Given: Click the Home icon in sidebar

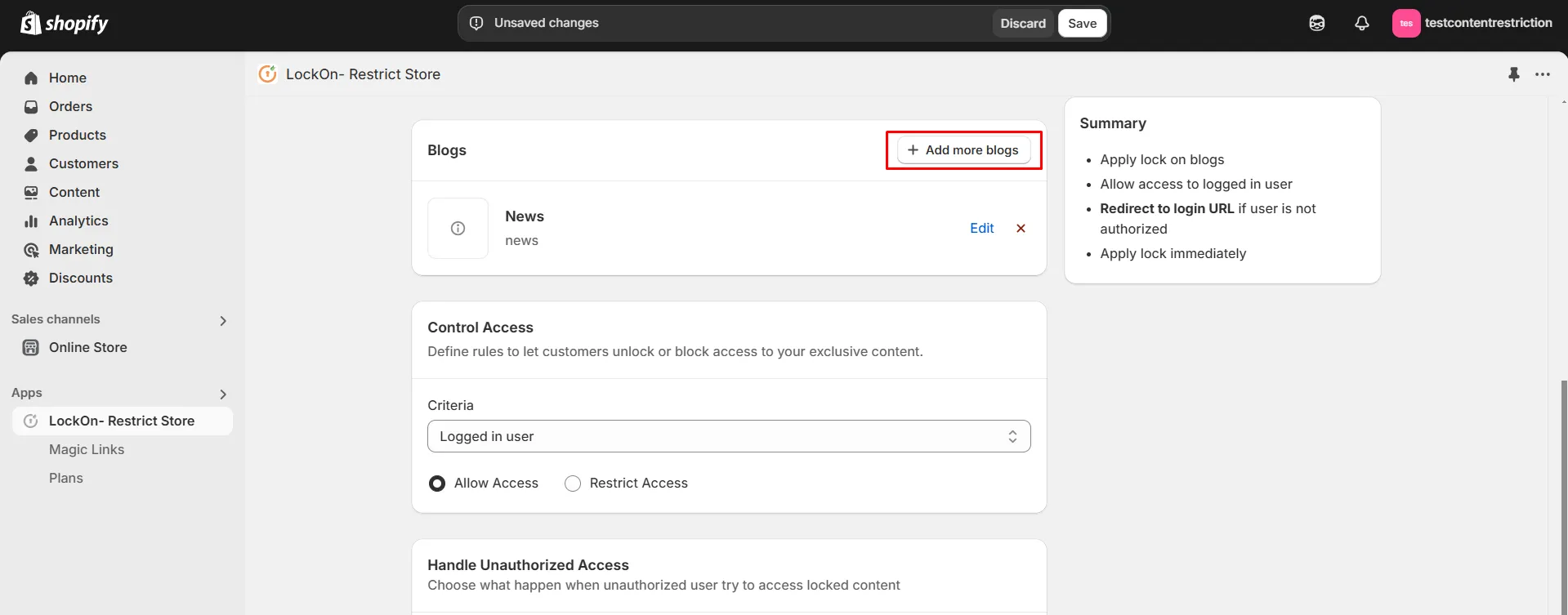Looking at the screenshot, I should 31,78.
